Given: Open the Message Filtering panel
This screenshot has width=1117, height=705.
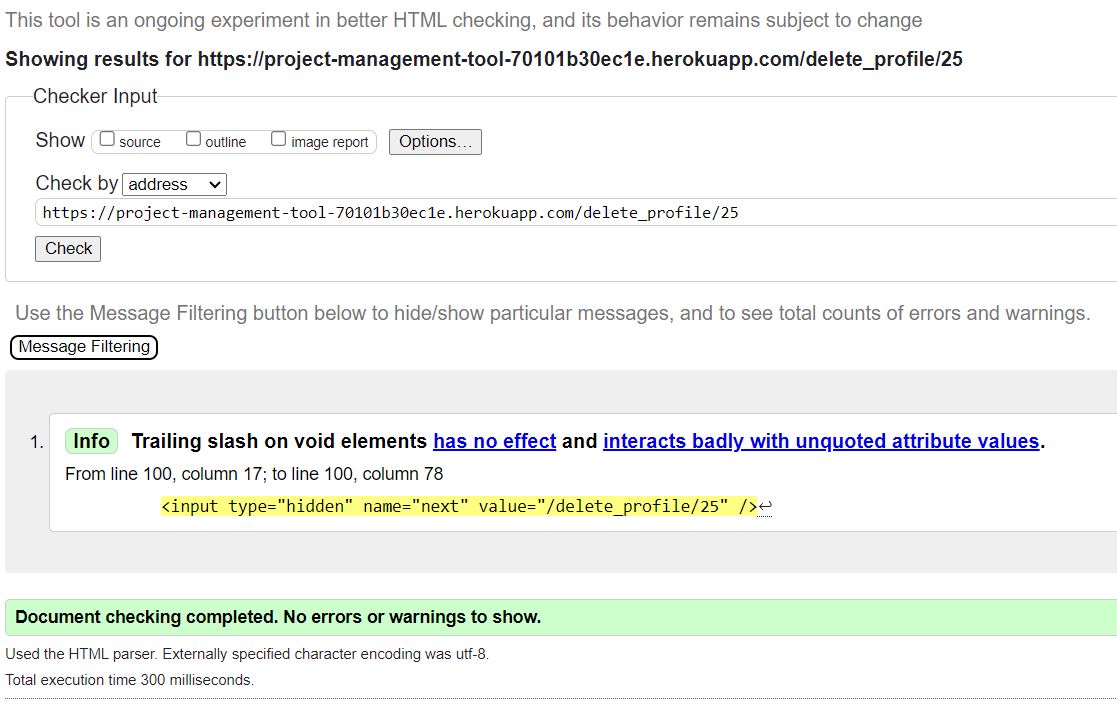Looking at the screenshot, I should (x=84, y=347).
